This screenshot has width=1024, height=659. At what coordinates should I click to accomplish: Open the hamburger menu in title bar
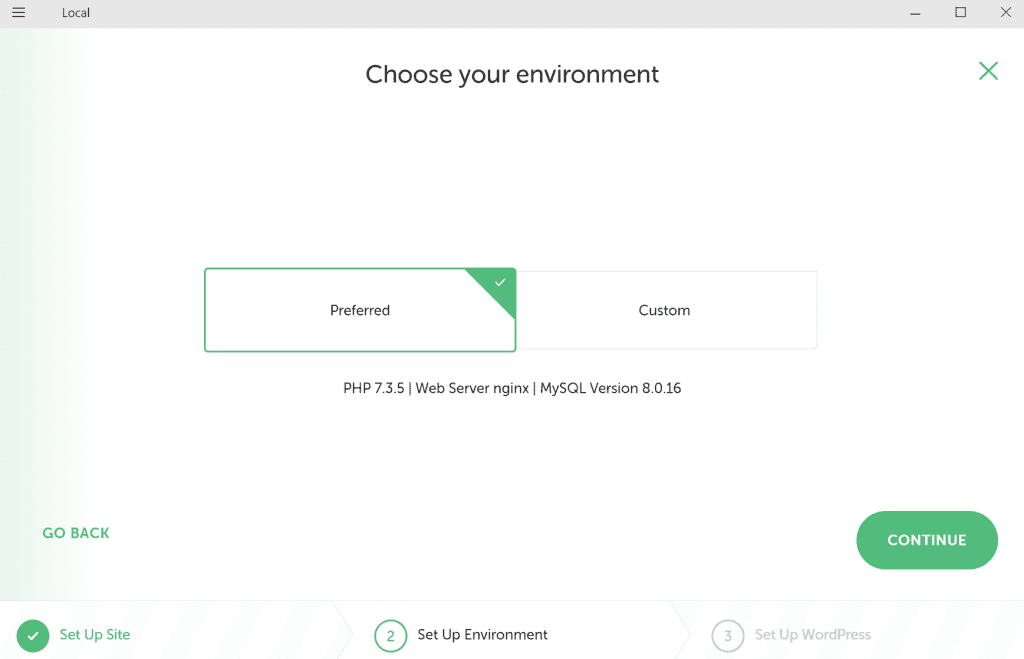[x=18, y=13]
